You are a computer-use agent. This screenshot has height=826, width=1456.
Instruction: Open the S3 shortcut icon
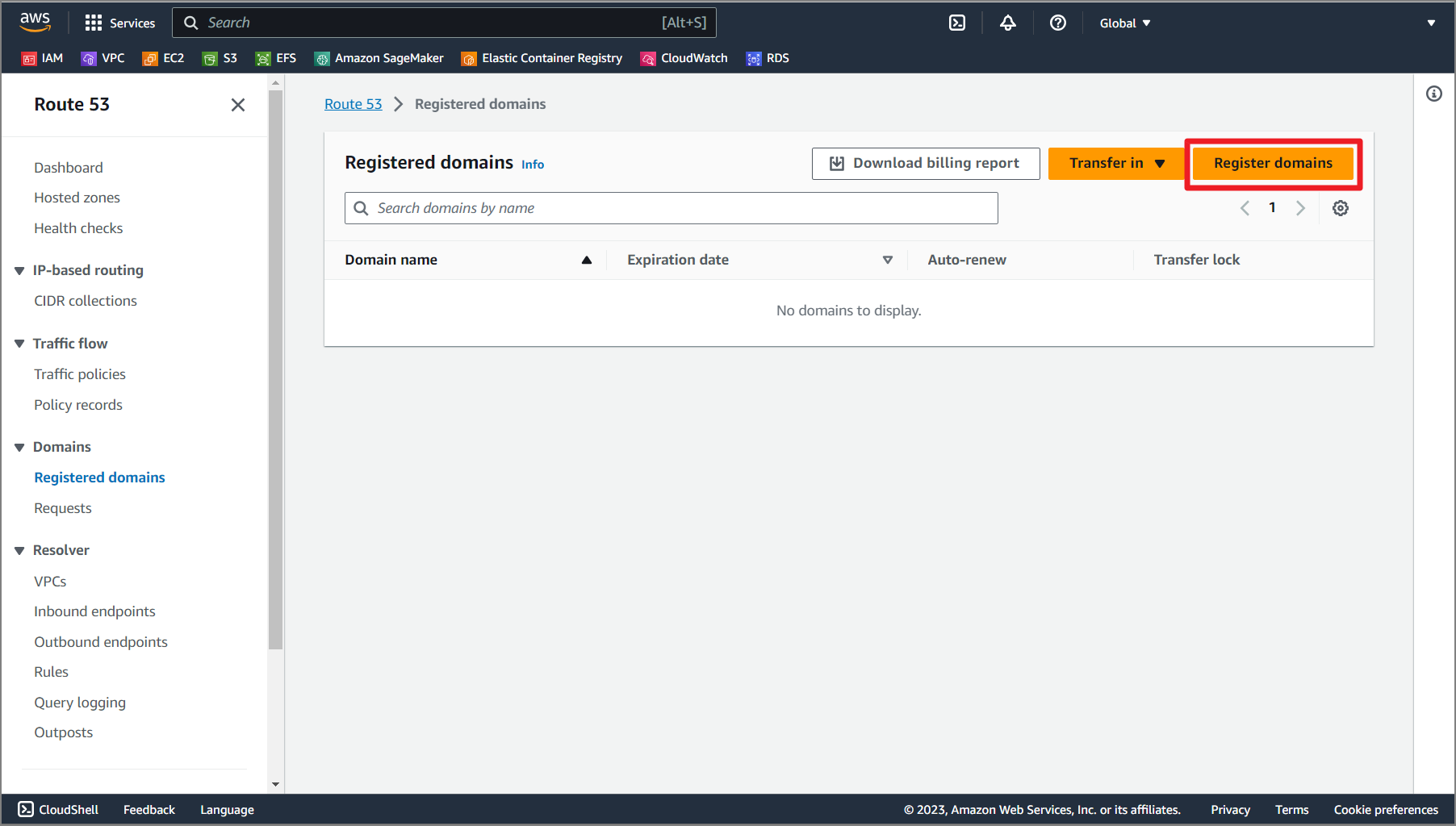(210, 58)
